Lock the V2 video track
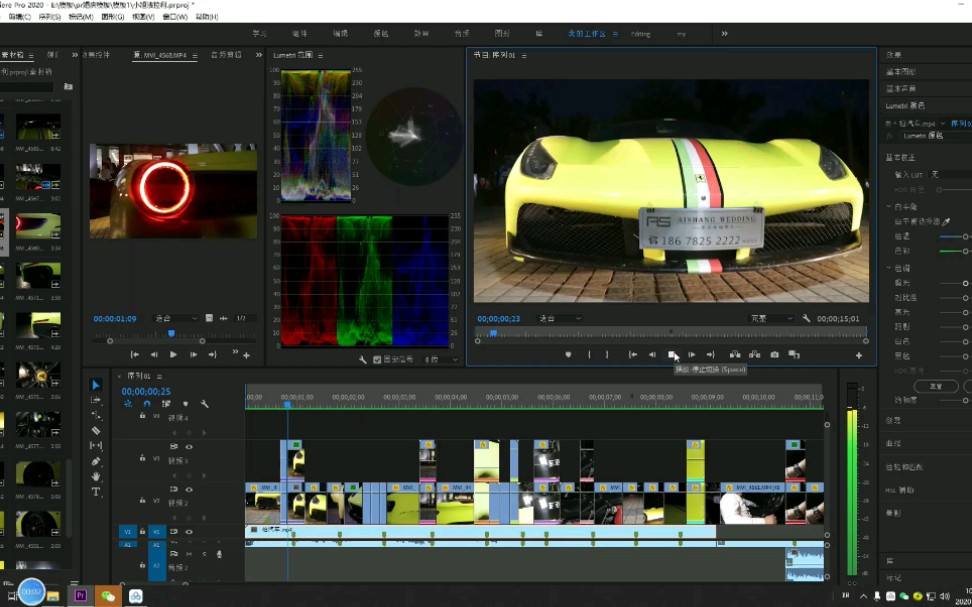This screenshot has height=607, width=972. 142,500
